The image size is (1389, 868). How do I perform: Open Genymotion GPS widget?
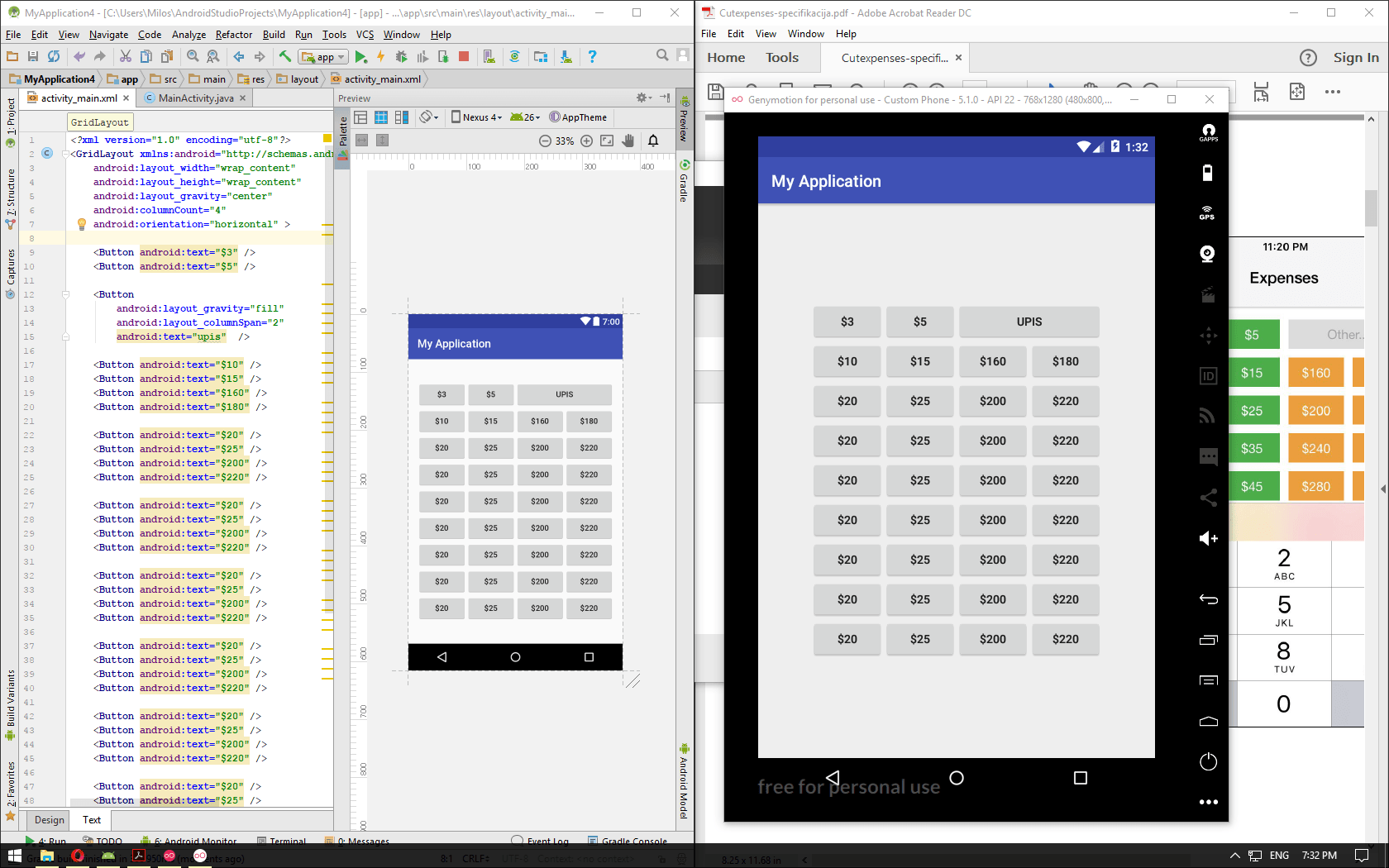[1207, 212]
